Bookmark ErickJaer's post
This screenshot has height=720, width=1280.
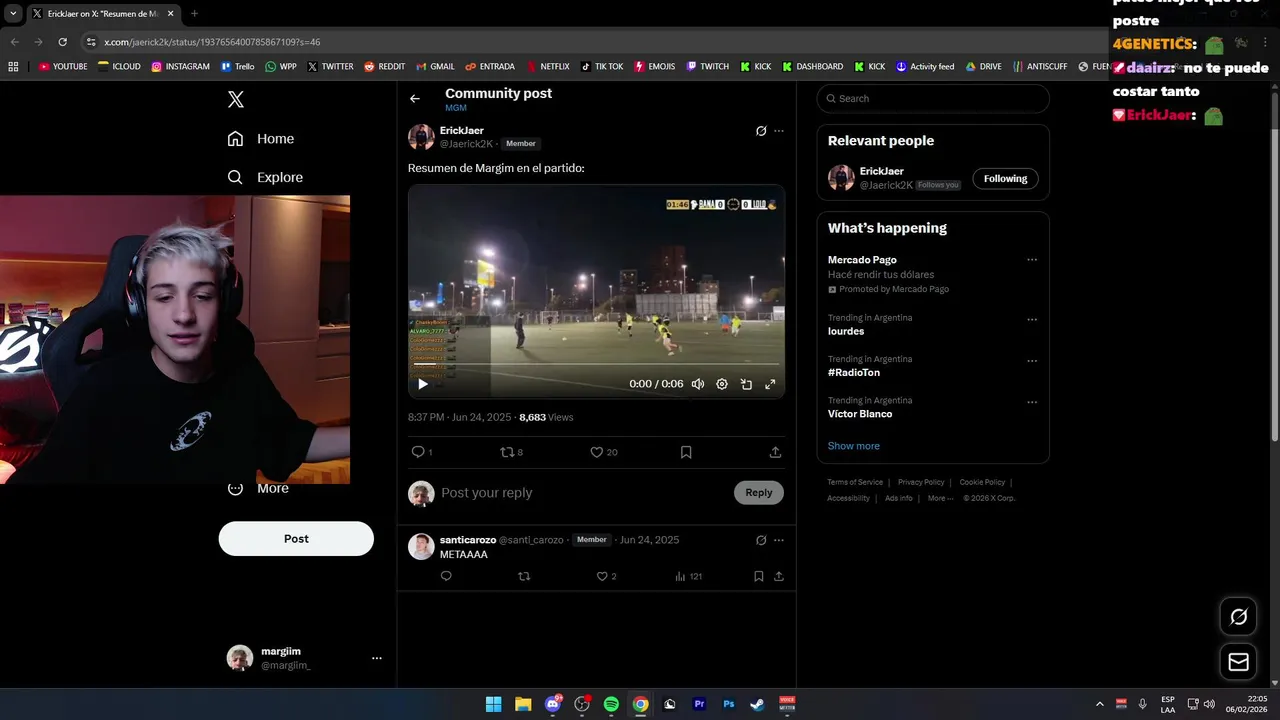tap(686, 452)
